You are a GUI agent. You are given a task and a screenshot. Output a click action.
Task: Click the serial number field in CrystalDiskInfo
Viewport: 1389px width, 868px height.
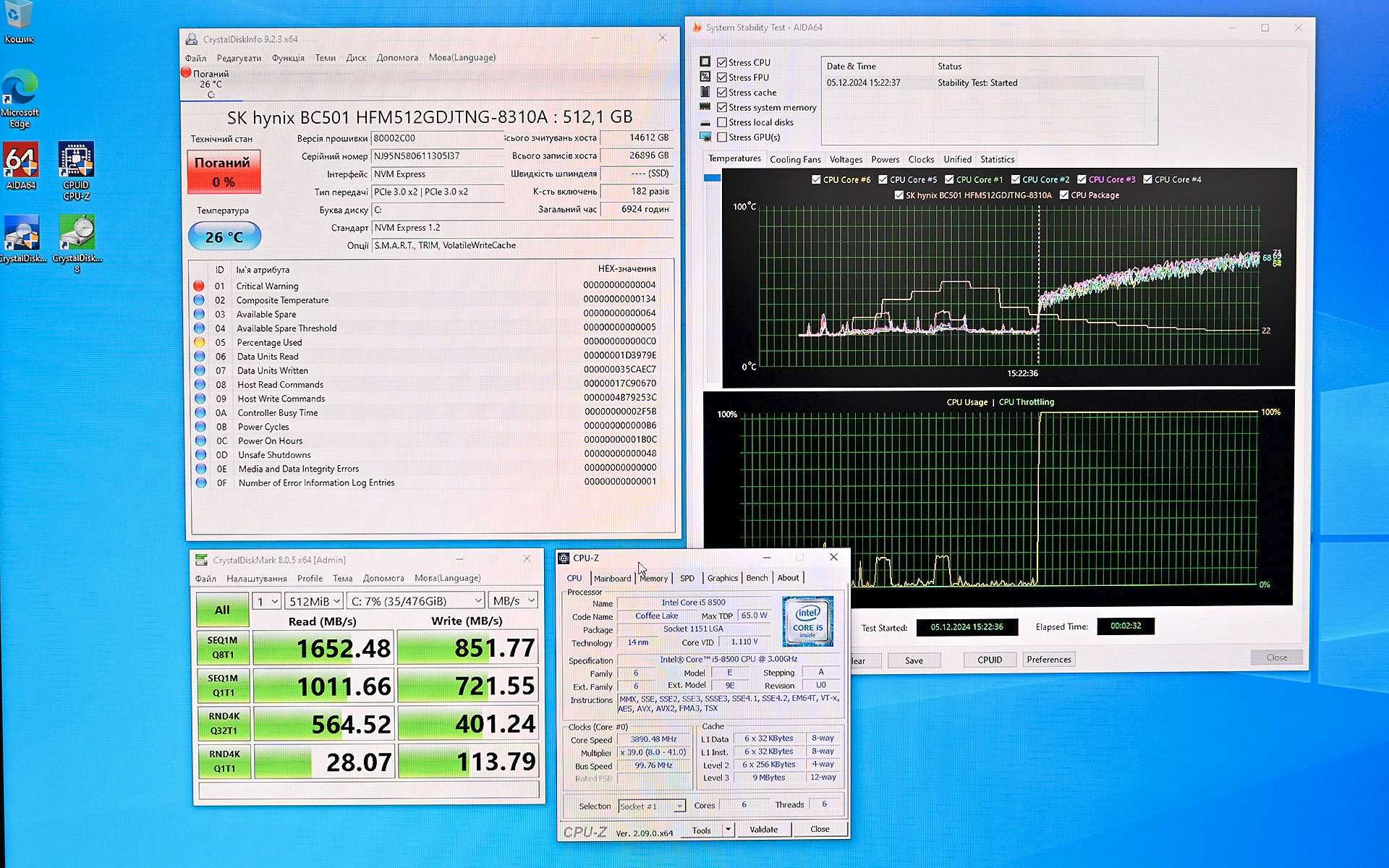click(437, 156)
